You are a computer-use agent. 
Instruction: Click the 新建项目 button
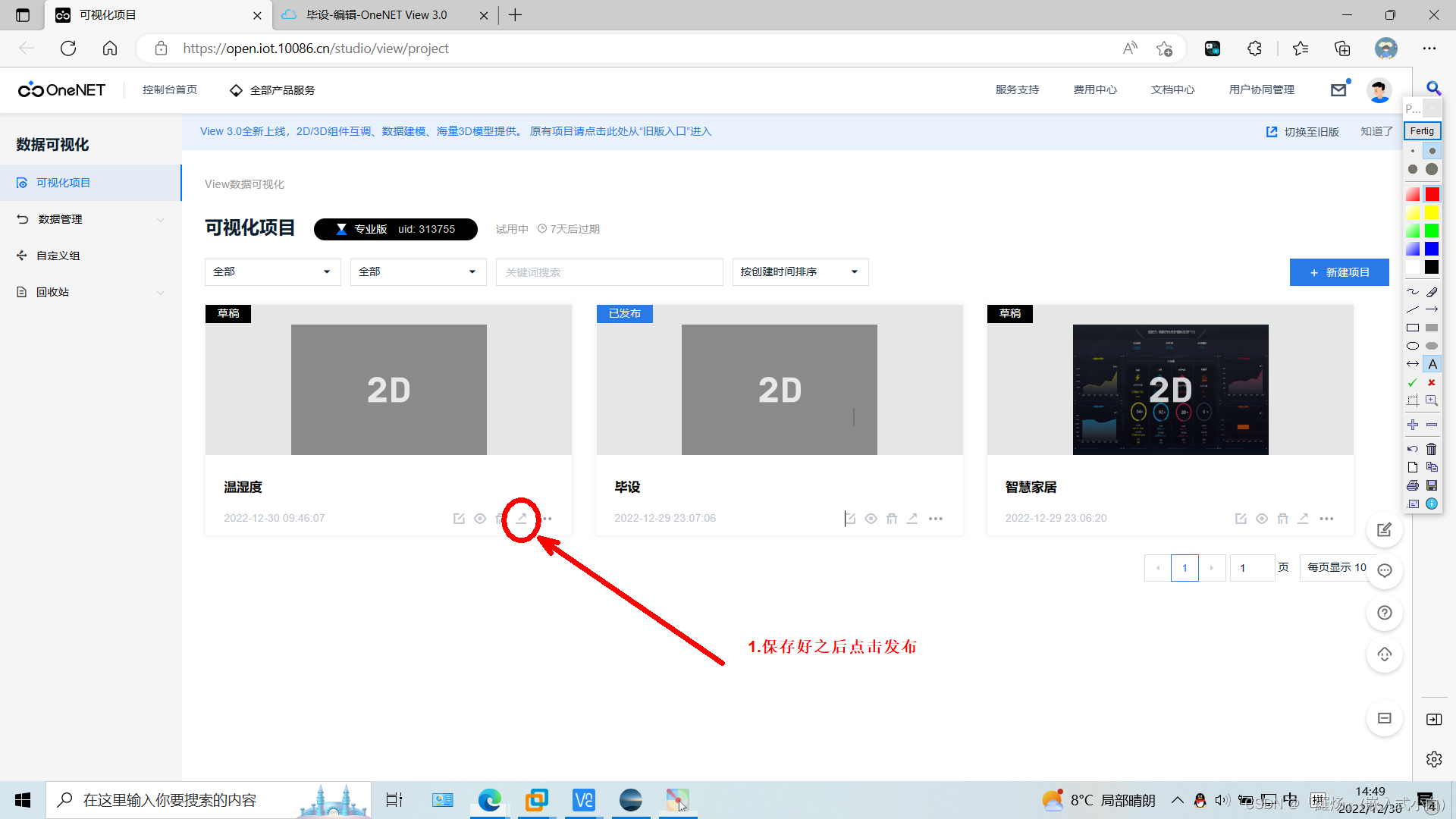pyautogui.click(x=1339, y=271)
